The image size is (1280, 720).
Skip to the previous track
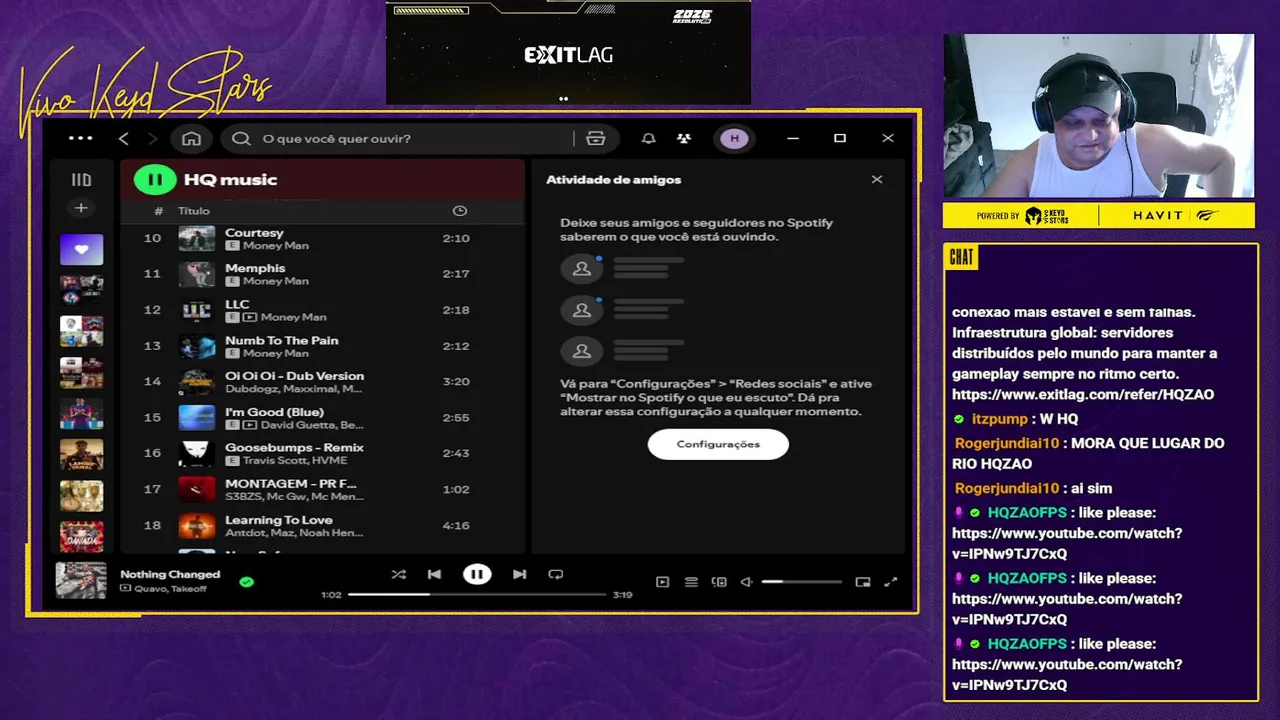[434, 574]
